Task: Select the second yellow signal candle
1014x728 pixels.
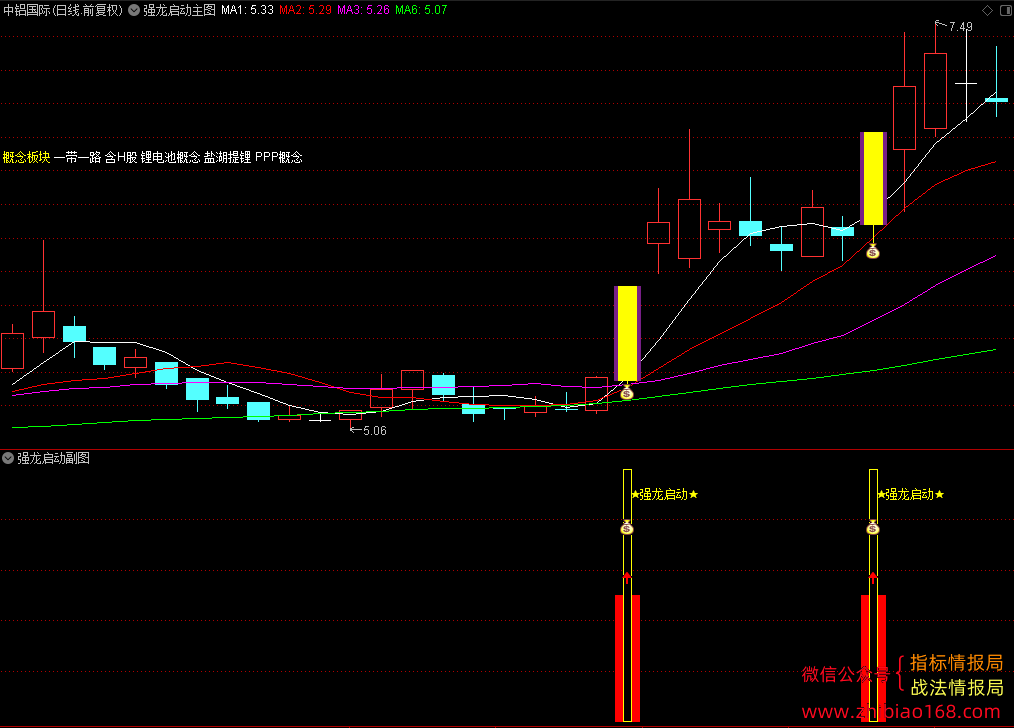Action: coord(873,178)
